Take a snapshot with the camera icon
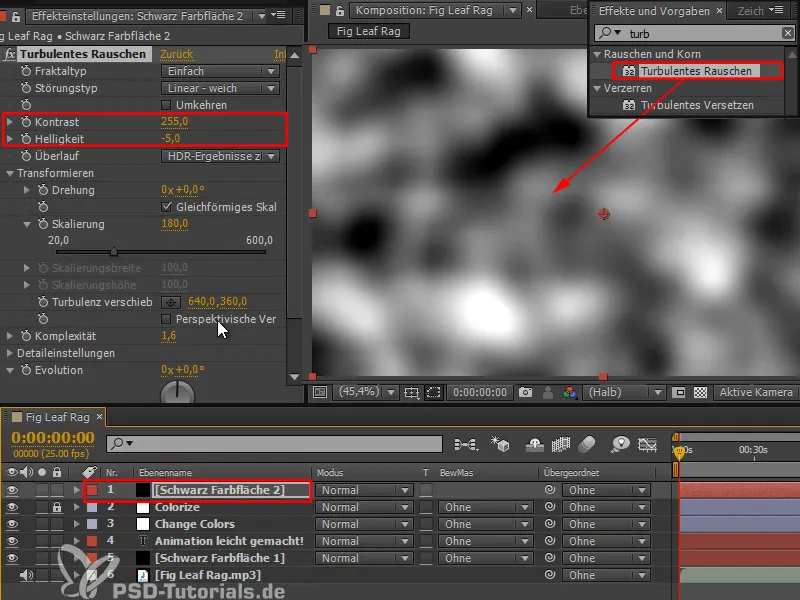Viewport: 800px width, 600px height. pos(525,392)
